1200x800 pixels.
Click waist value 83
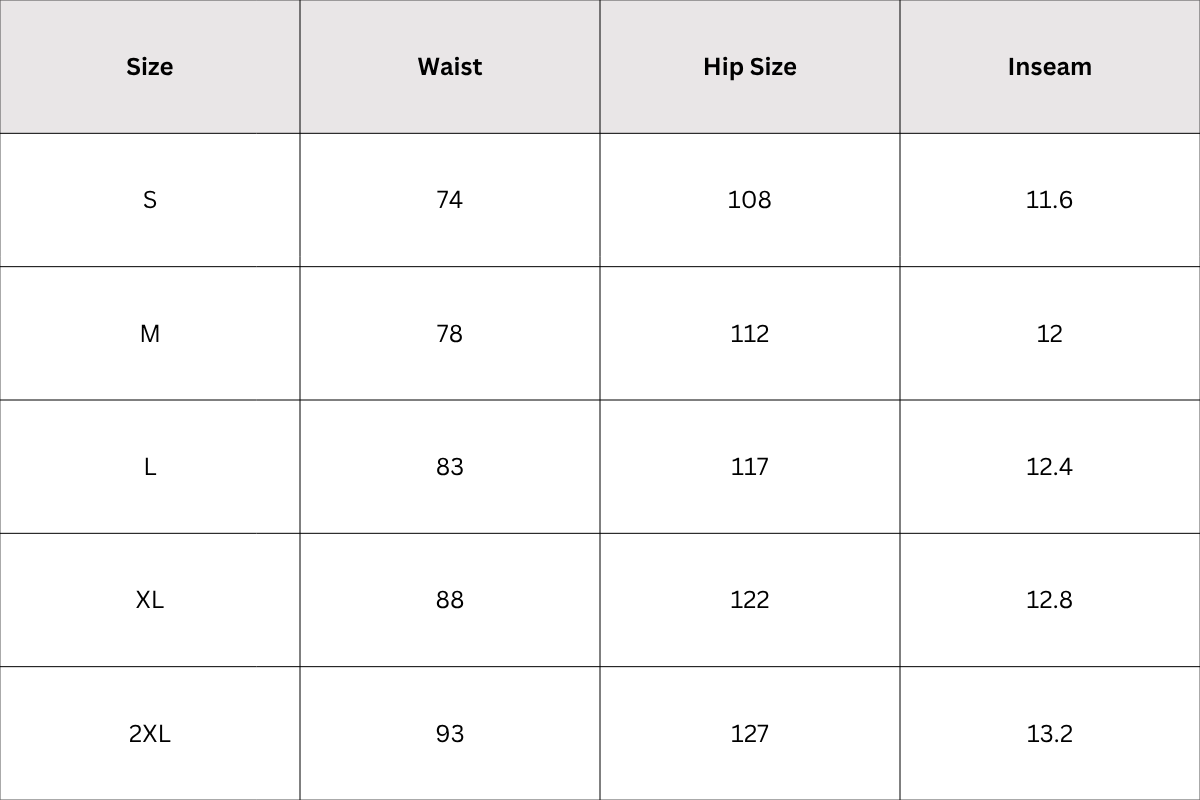point(450,467)
